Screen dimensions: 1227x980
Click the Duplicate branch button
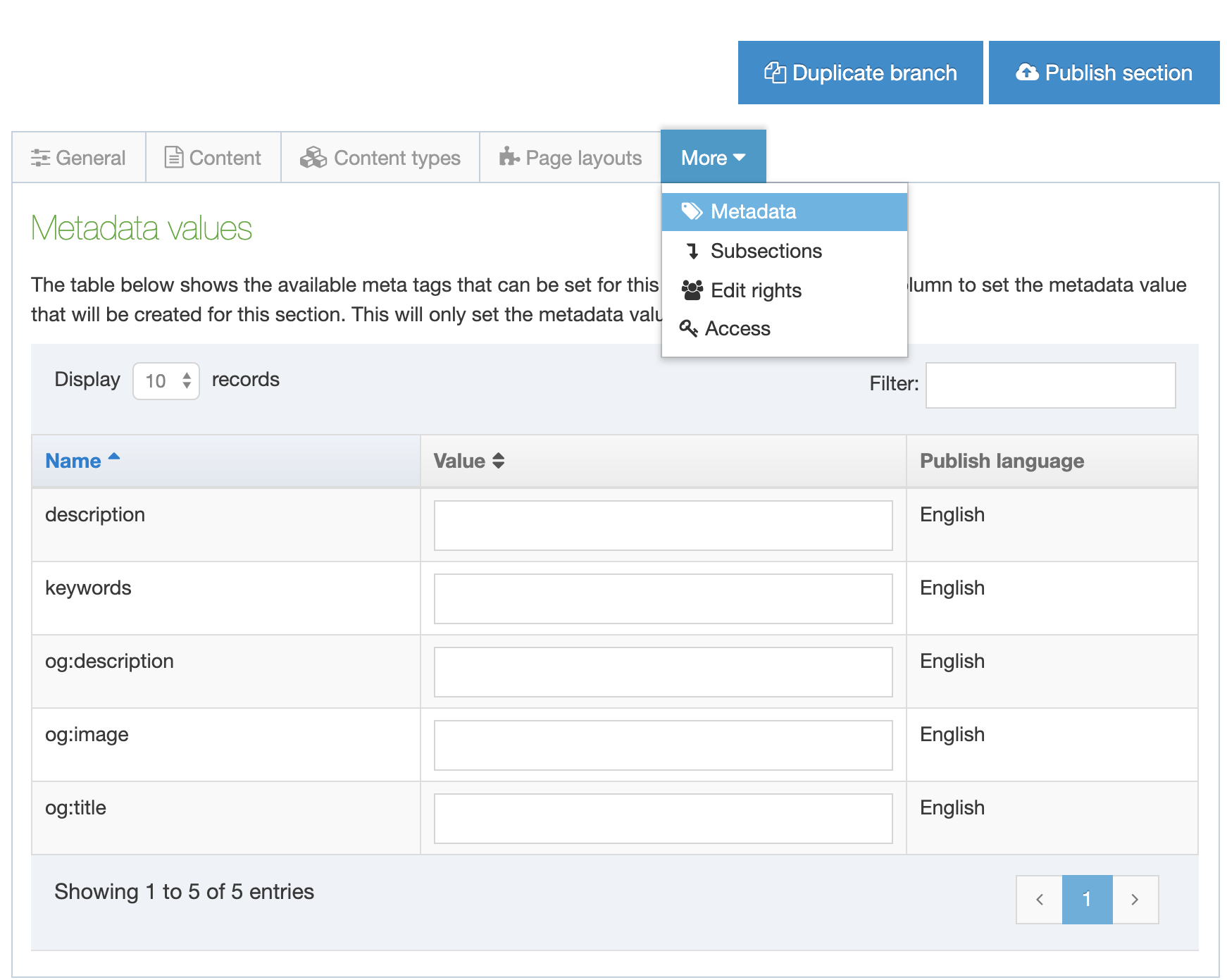coord(860,73)
